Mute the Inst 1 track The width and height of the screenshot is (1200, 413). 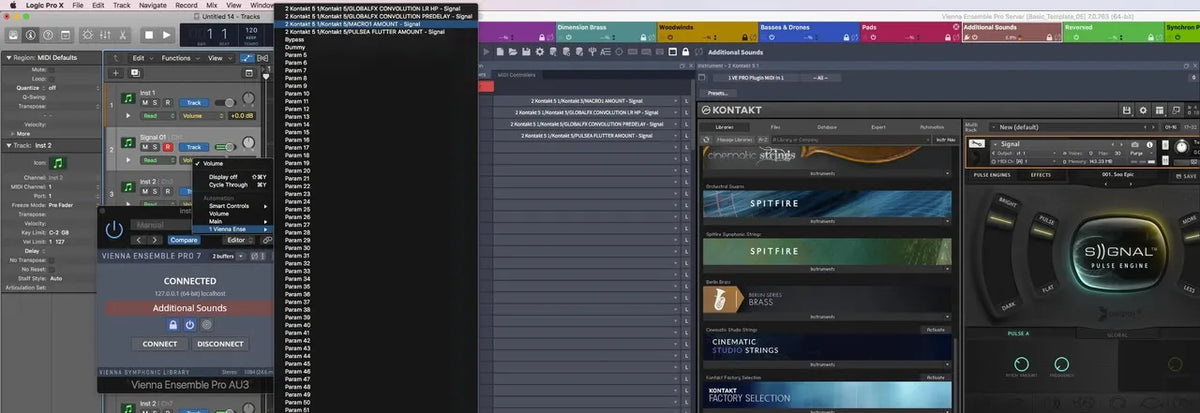[x=145, y=103]
